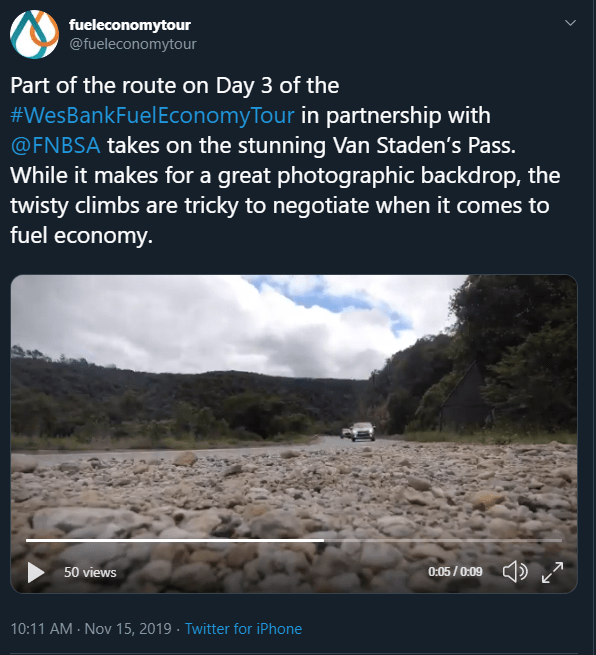The width and height of the screenshot is (596, 655).
Task: Expand video to fullscreen with arrows icon
Action: coord(552,572)
